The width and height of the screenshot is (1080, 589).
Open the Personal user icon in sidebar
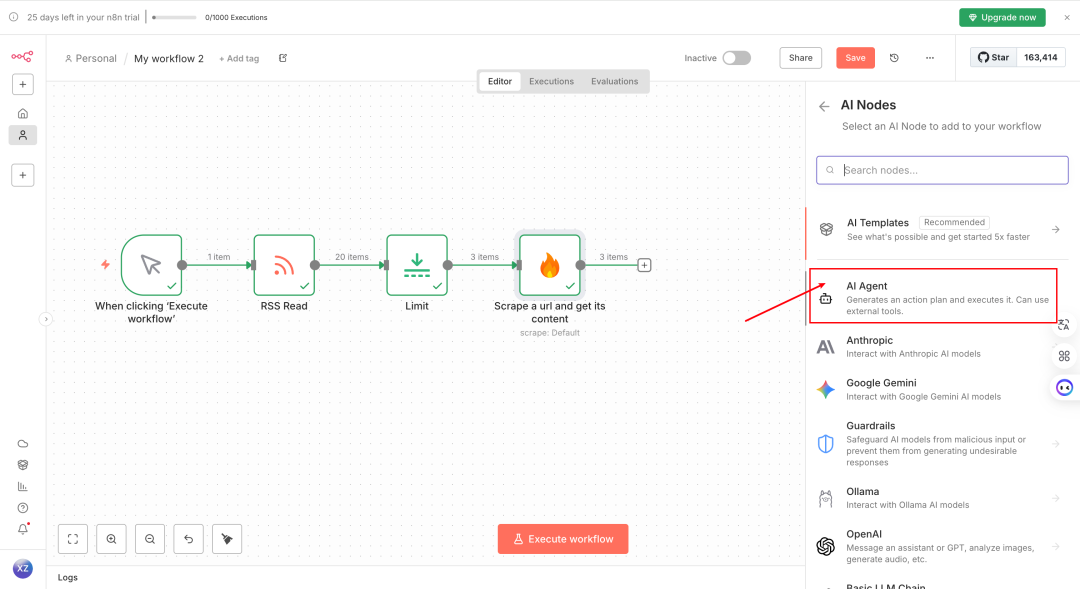point(23,135)
